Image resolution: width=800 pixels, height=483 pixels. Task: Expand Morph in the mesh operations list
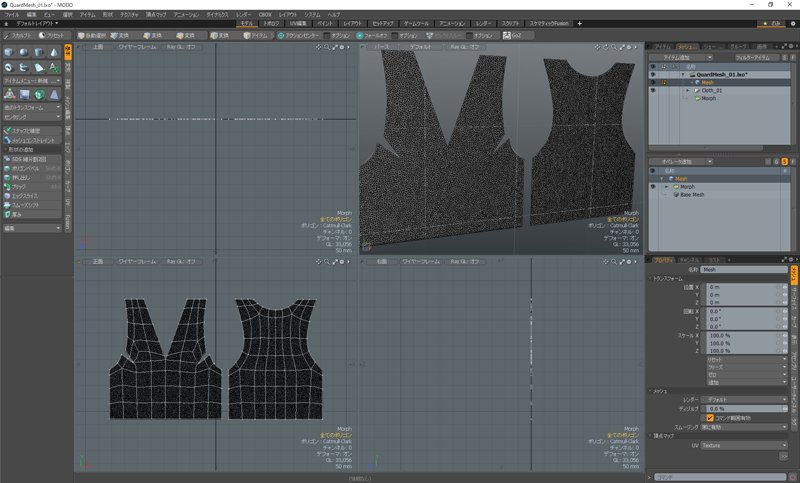pyautogui.click(x=666, y=187)
